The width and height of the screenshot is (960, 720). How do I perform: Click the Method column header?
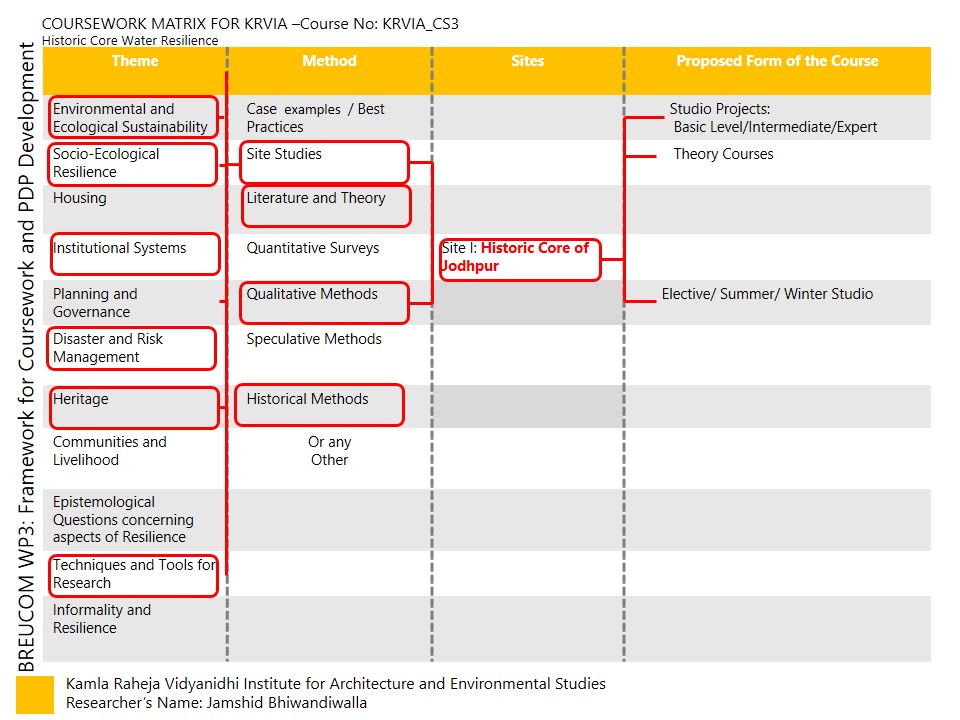(329, 61)
